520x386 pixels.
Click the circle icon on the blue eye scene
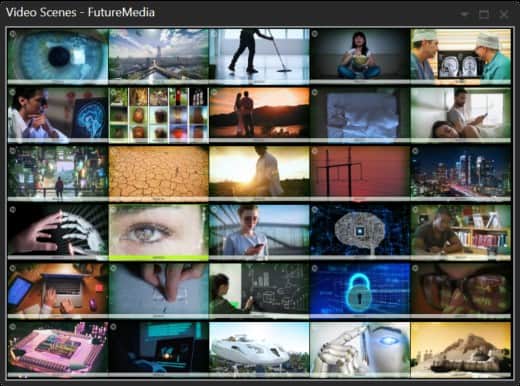[x=13, y=34]
